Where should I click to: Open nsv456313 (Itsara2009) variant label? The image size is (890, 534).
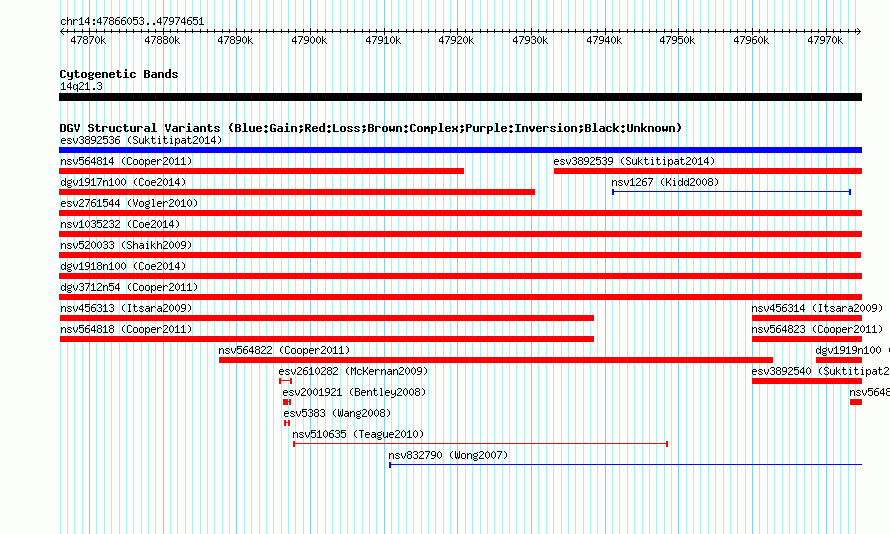click(126, 308)
